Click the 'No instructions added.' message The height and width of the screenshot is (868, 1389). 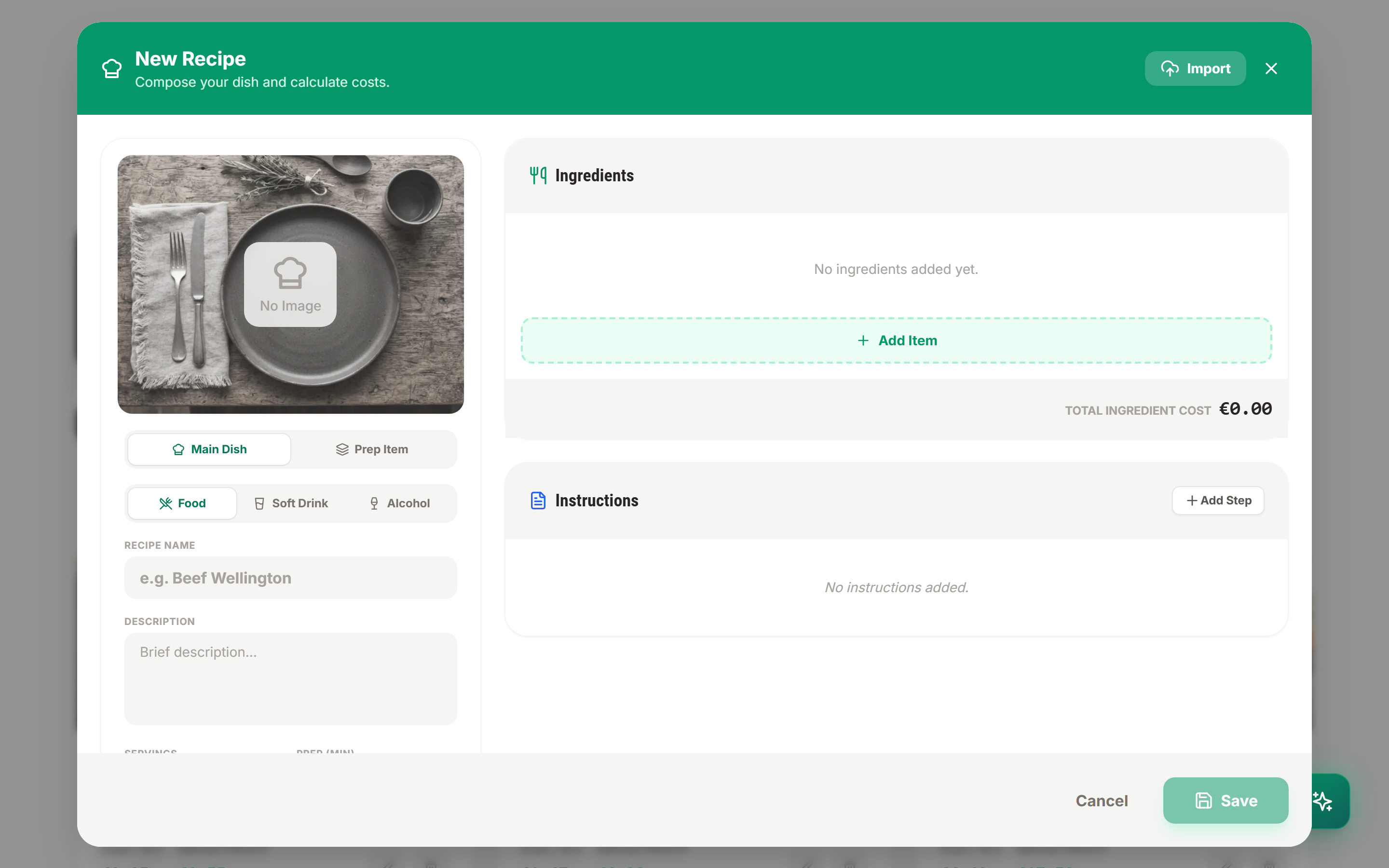(896, 587)
